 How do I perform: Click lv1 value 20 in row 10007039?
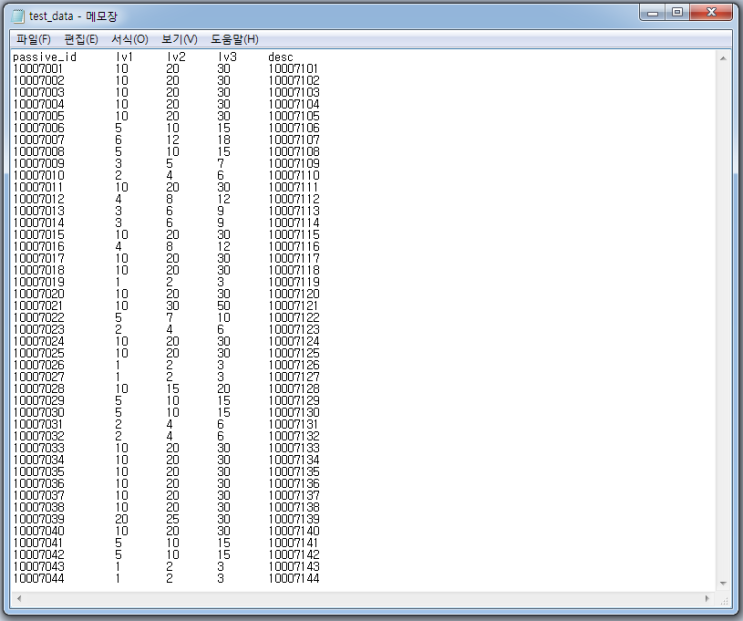[x=121, y=519]
